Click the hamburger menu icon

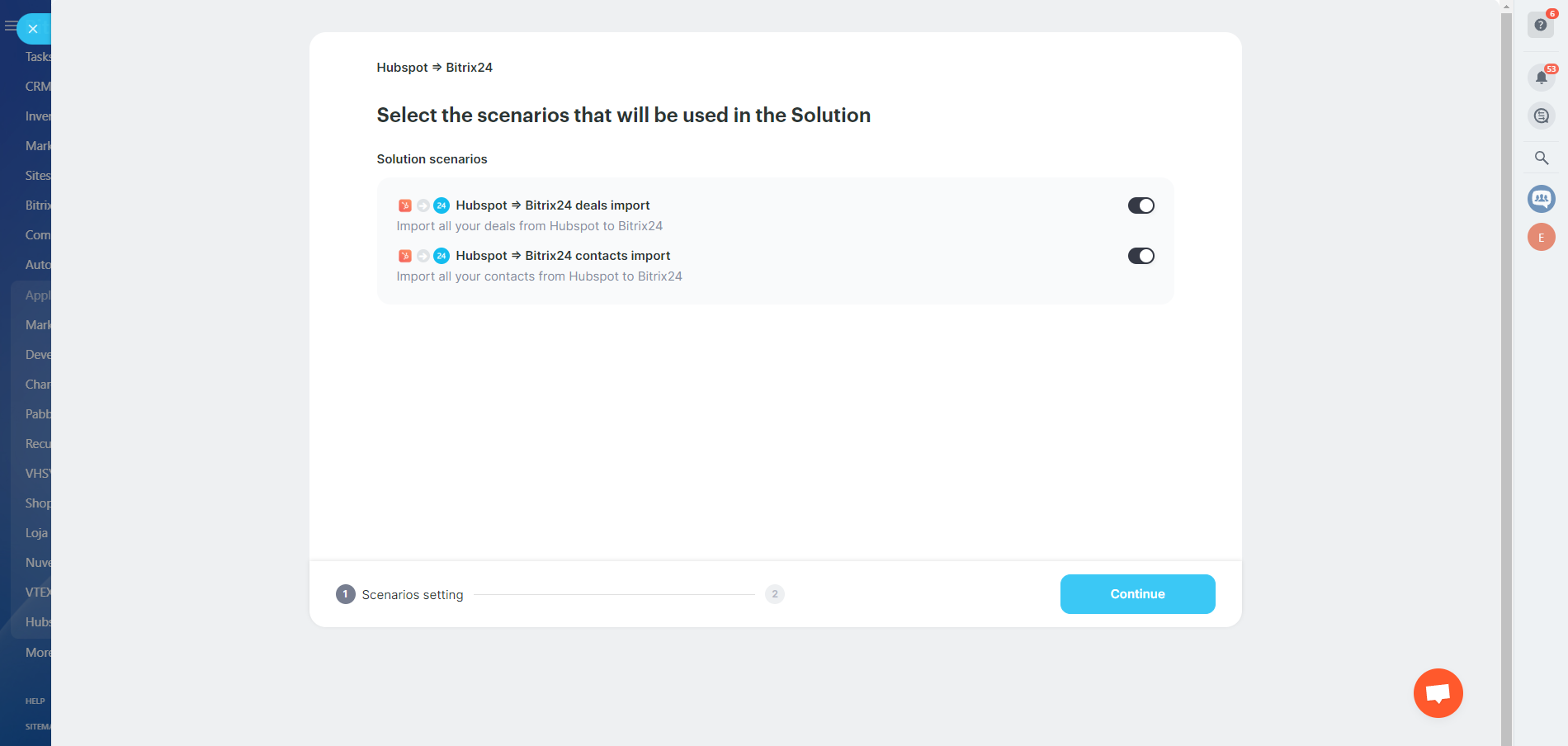pos(10,26)
